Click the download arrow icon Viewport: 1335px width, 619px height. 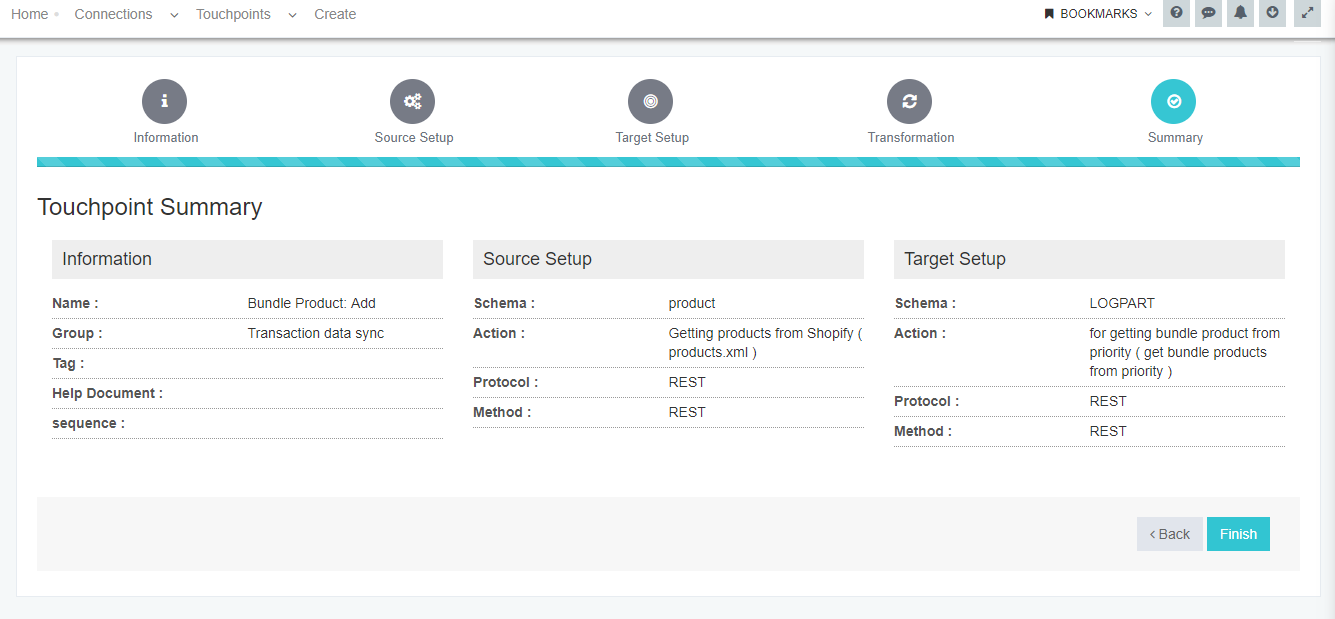click(x=1272, y=13)
